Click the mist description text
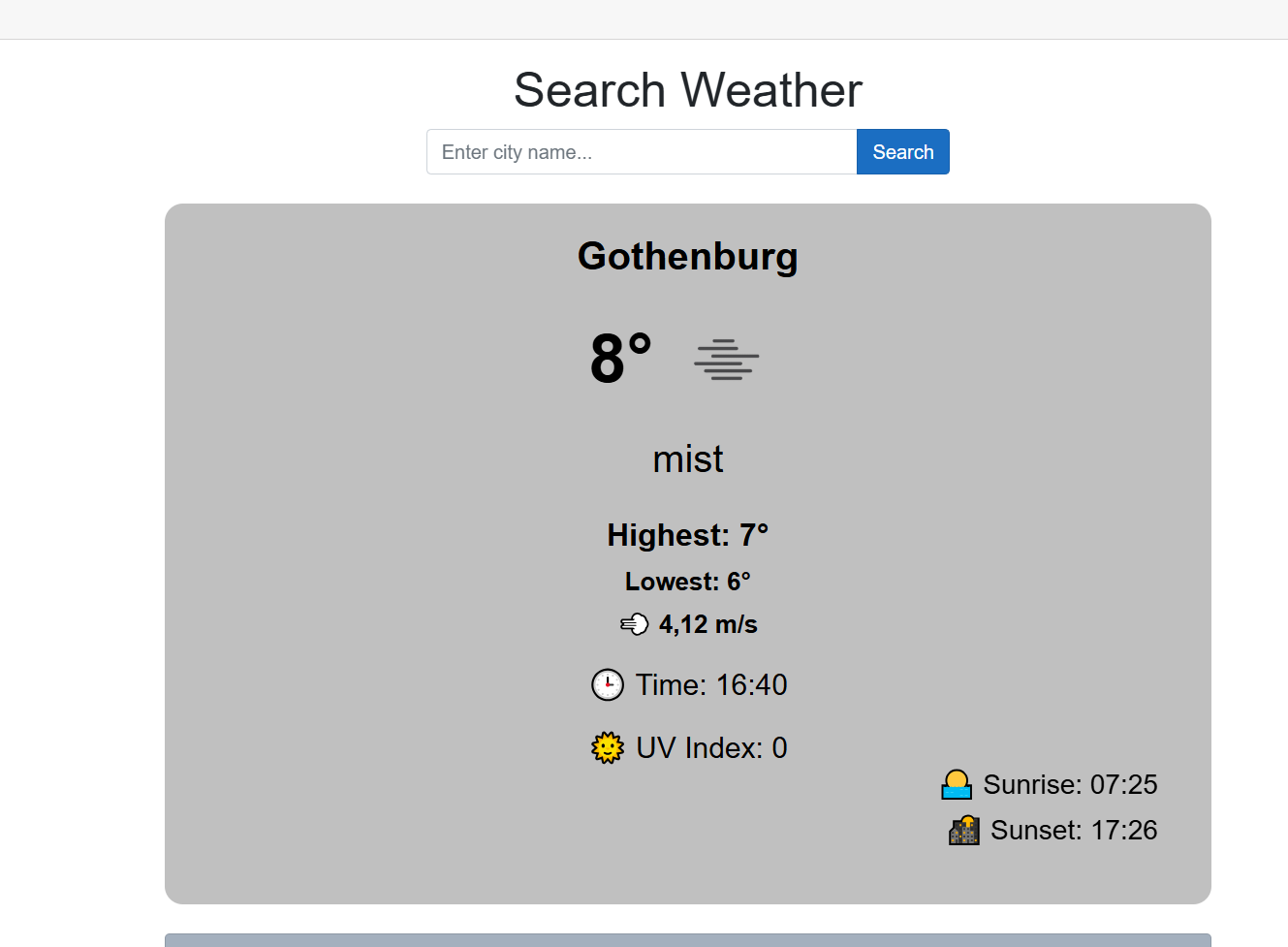 (687, 459)
